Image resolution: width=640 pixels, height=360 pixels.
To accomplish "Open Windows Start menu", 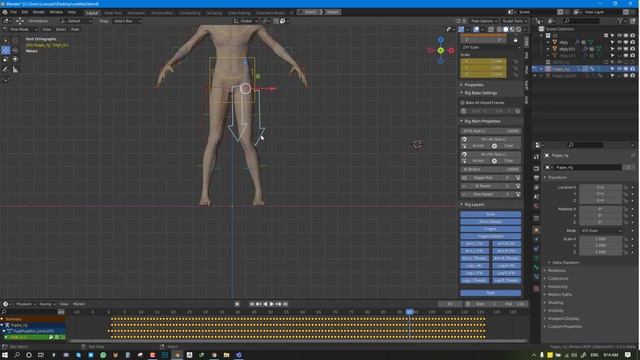I will tap(5, 355).
